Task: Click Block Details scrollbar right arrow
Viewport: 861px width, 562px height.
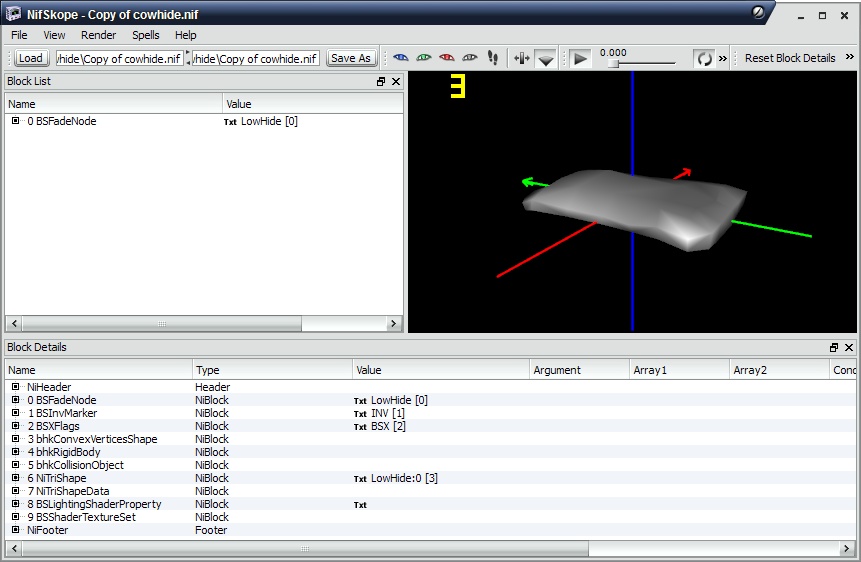Action: [x=846, y=548]
